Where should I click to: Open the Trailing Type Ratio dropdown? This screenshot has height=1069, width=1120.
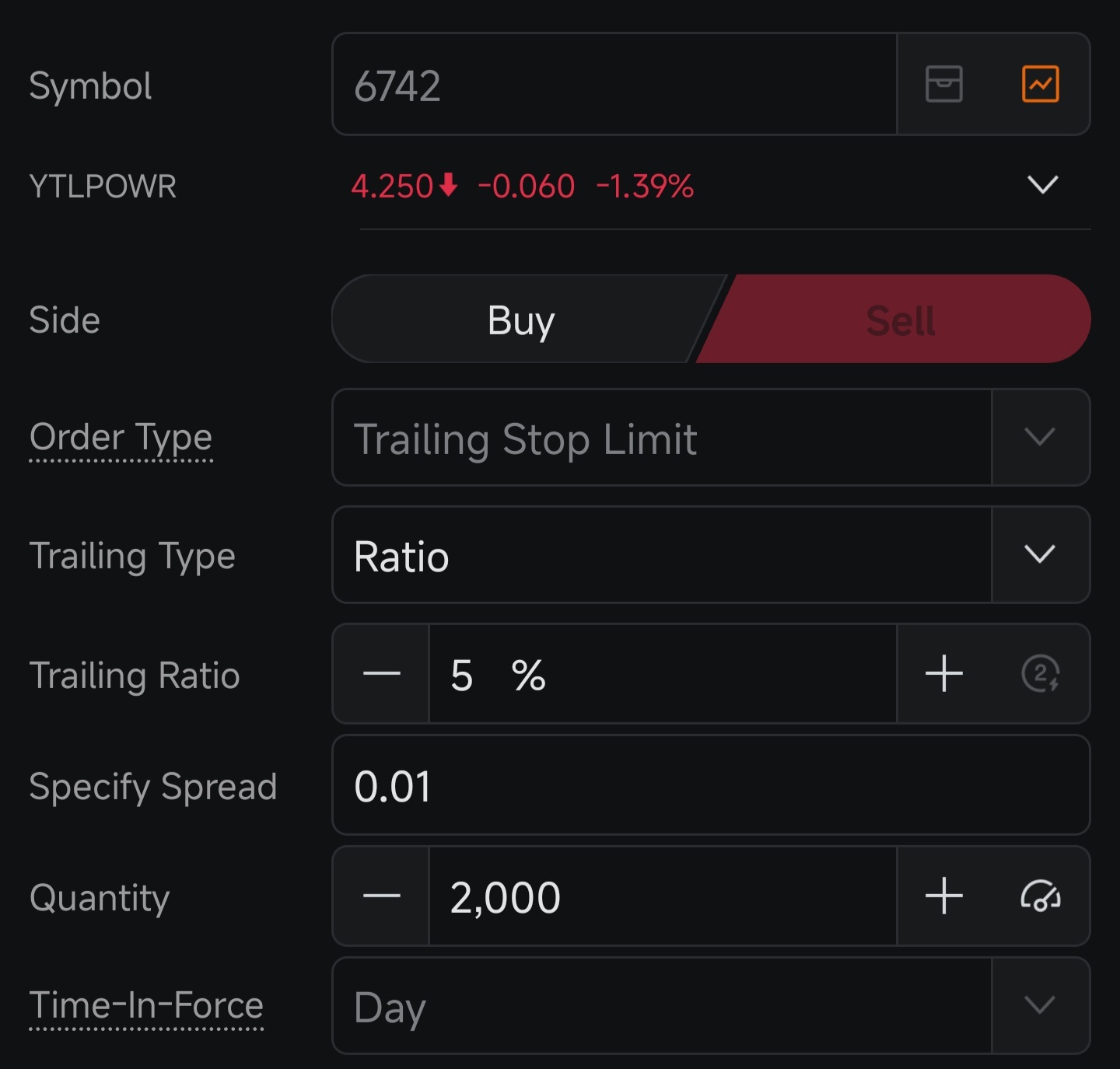click(711, 555)
